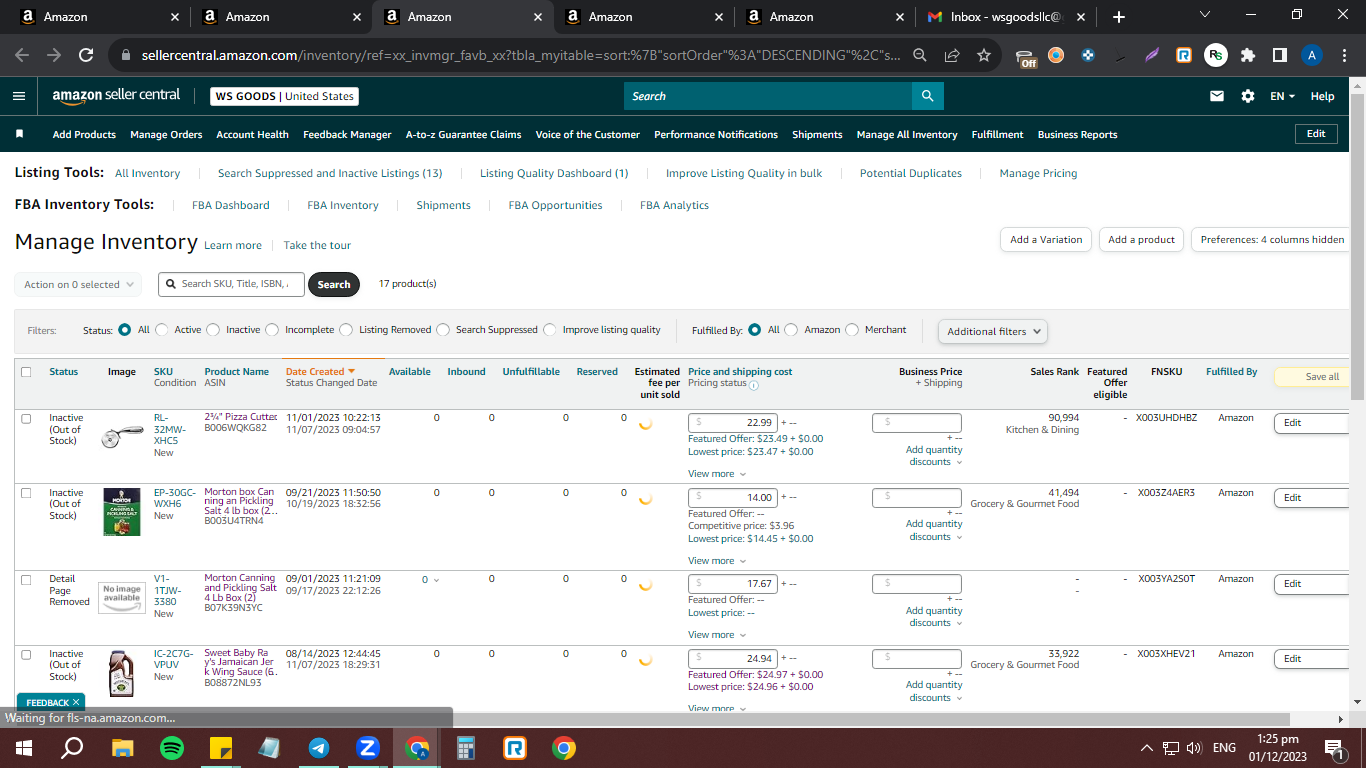Viewport: 1366px width, 768px height.
Task: Choose the Listing Removed status filter
Action: 347,329
